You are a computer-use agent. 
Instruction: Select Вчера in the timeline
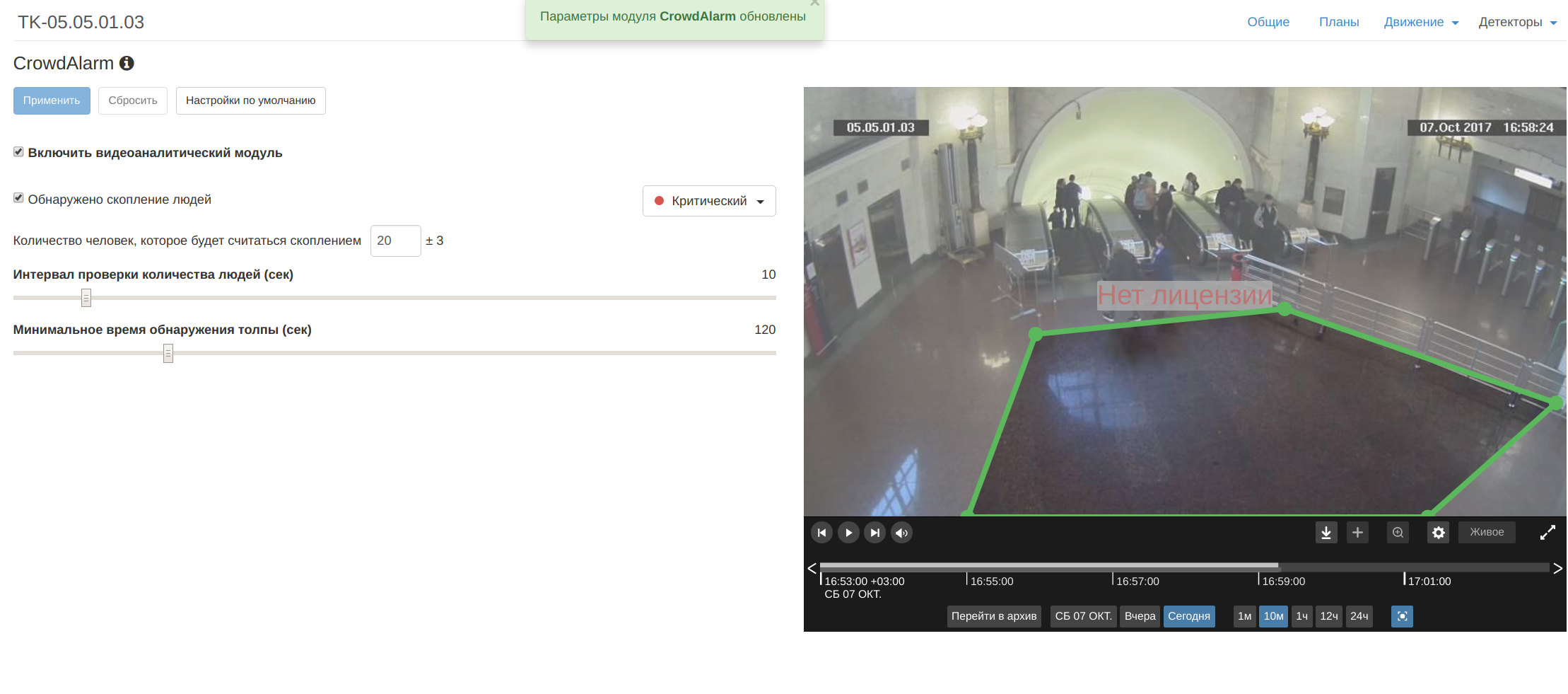(x=1140, y=616)
